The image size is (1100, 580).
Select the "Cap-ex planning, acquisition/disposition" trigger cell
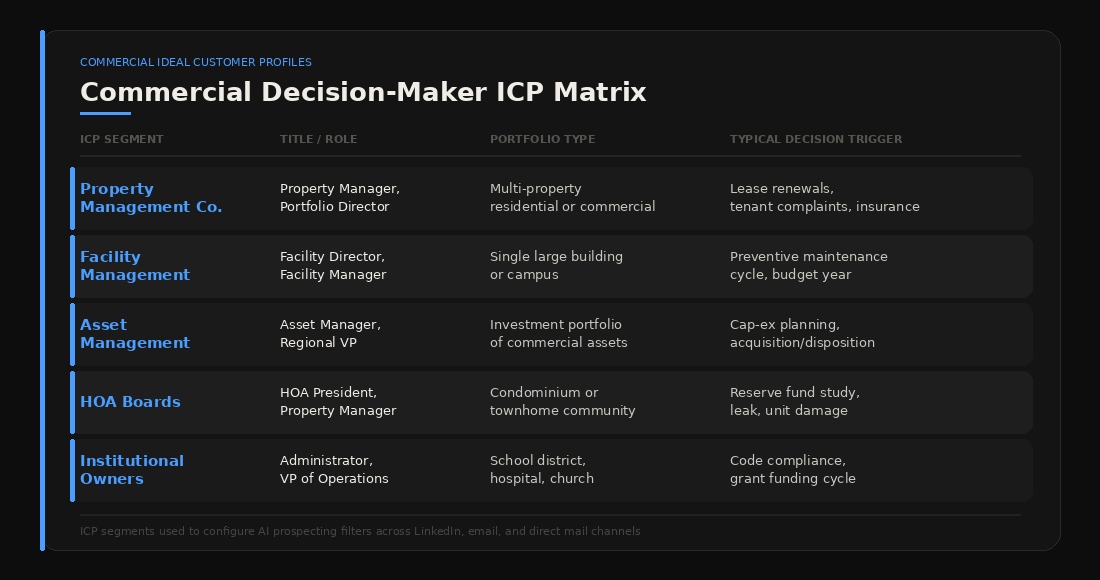coord(802,334)
